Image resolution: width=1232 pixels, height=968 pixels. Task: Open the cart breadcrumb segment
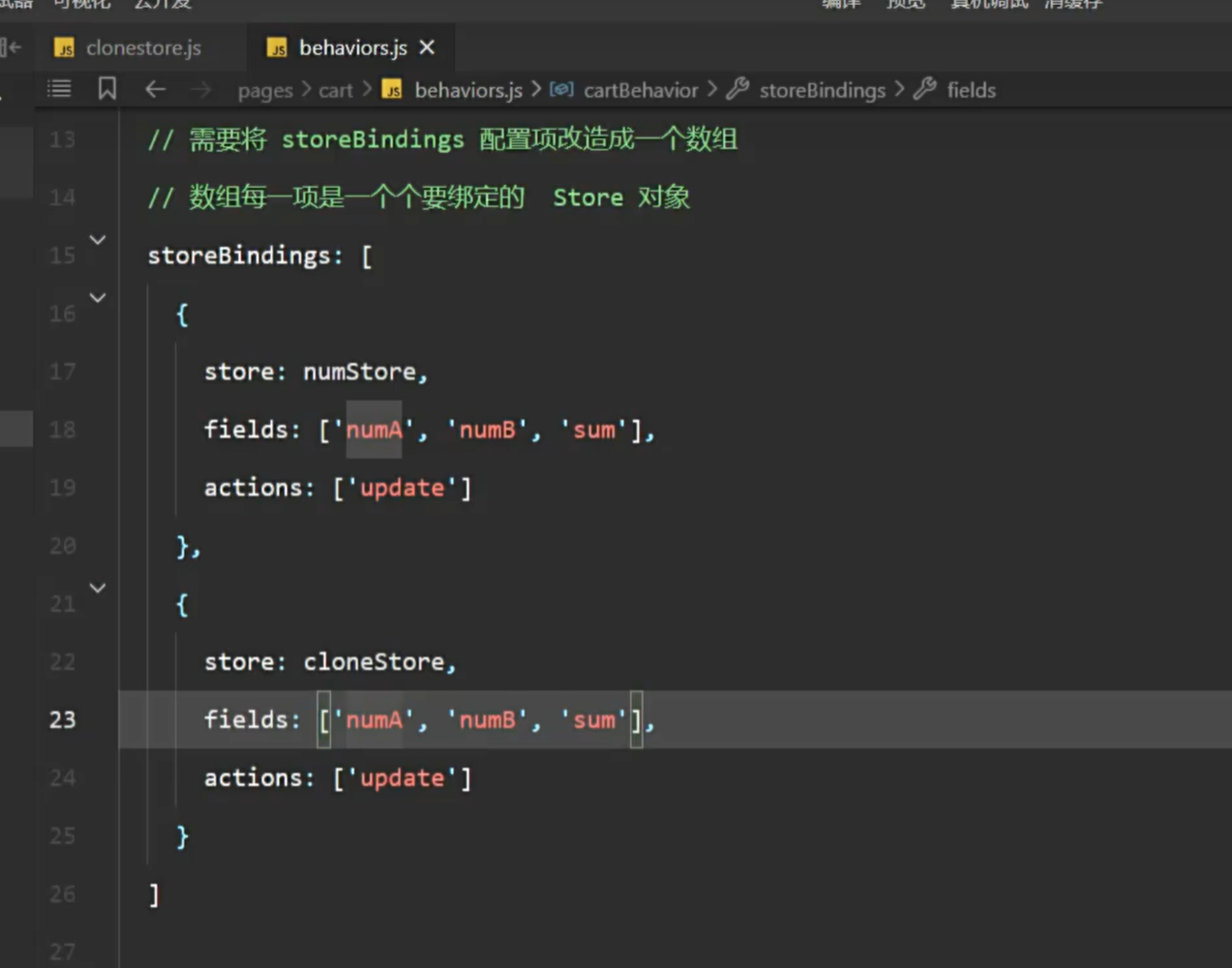point(335,90)
